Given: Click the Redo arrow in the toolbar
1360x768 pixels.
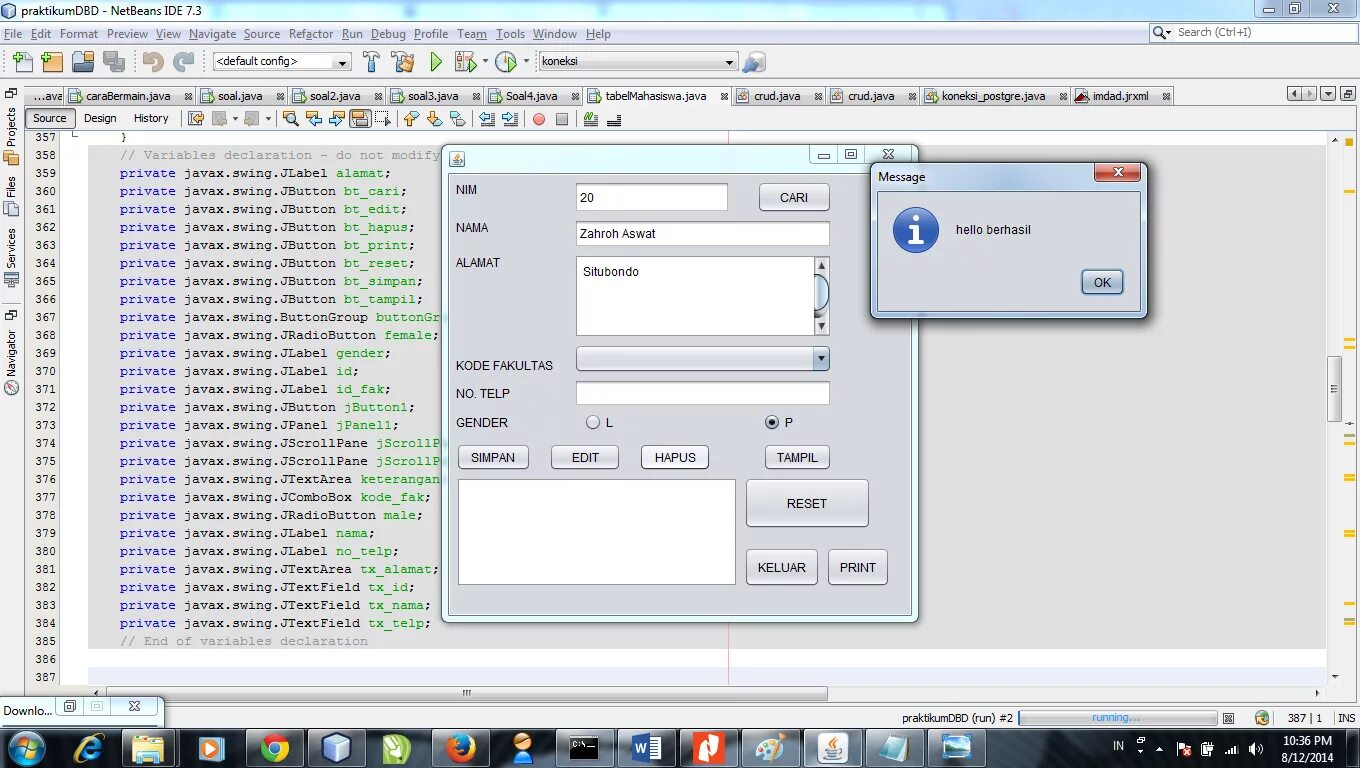Looking at the screenshot, I should point(184,62).
